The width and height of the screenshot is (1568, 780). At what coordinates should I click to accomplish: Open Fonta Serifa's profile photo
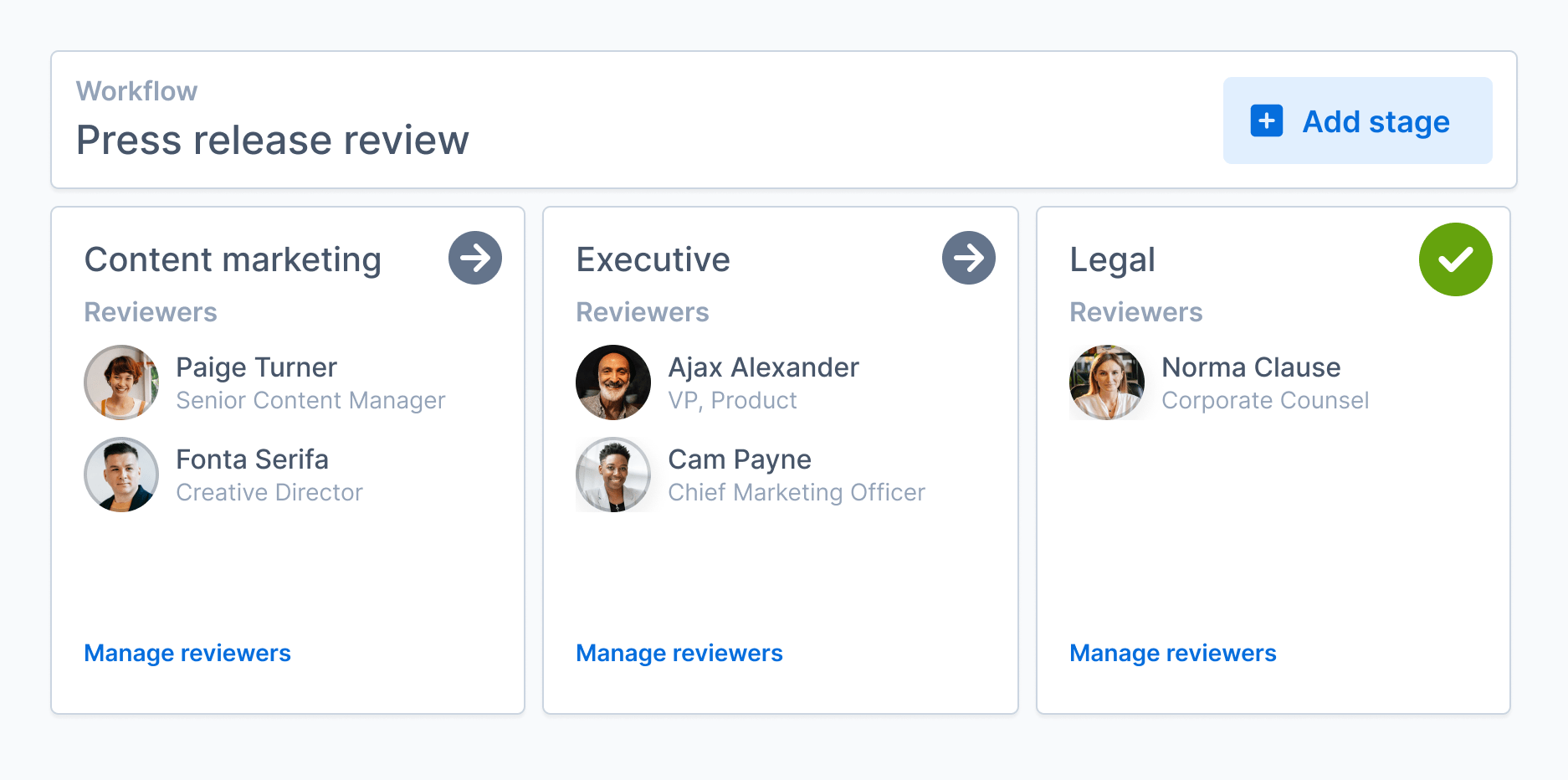click(x=121, y=475)
